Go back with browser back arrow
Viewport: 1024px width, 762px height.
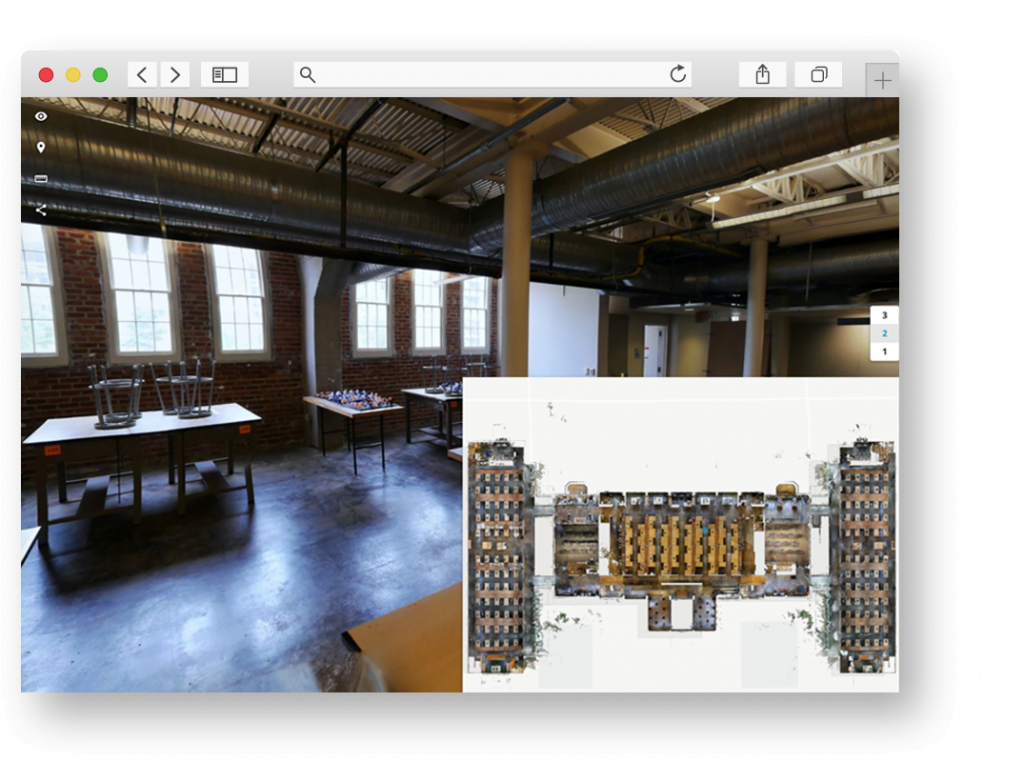tap(142, 74)
